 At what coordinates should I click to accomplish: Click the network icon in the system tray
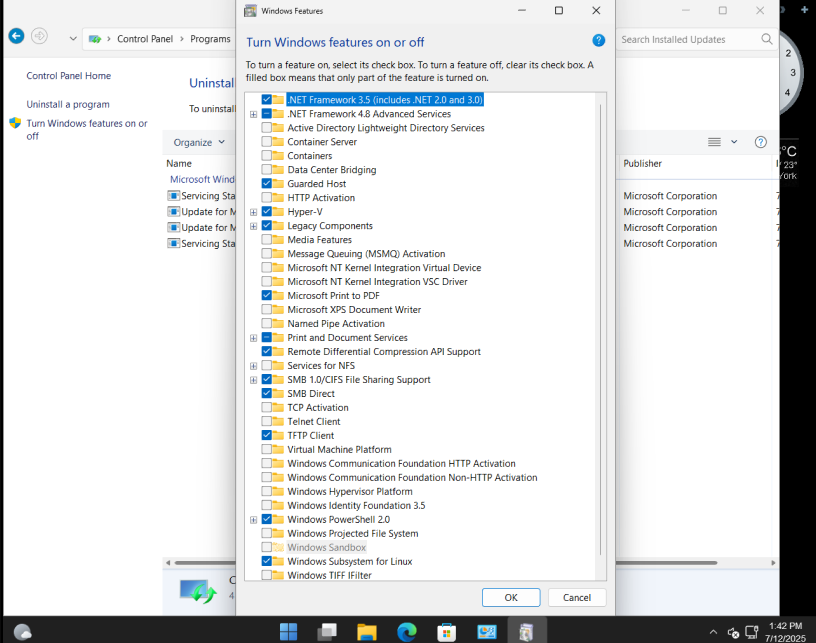[x=751, y=633]
